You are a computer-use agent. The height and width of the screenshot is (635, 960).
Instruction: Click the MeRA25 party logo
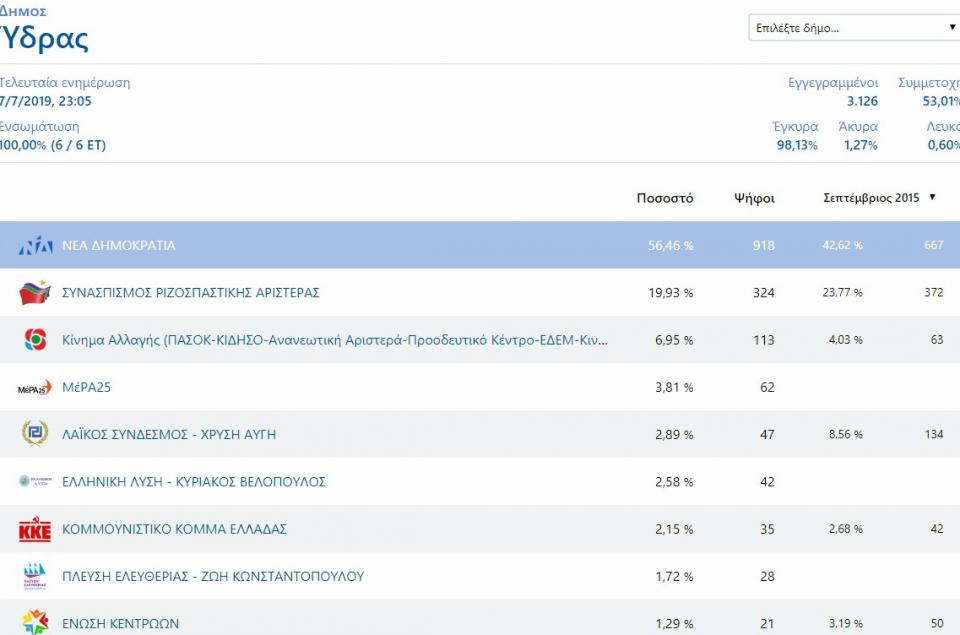point(35,387)
